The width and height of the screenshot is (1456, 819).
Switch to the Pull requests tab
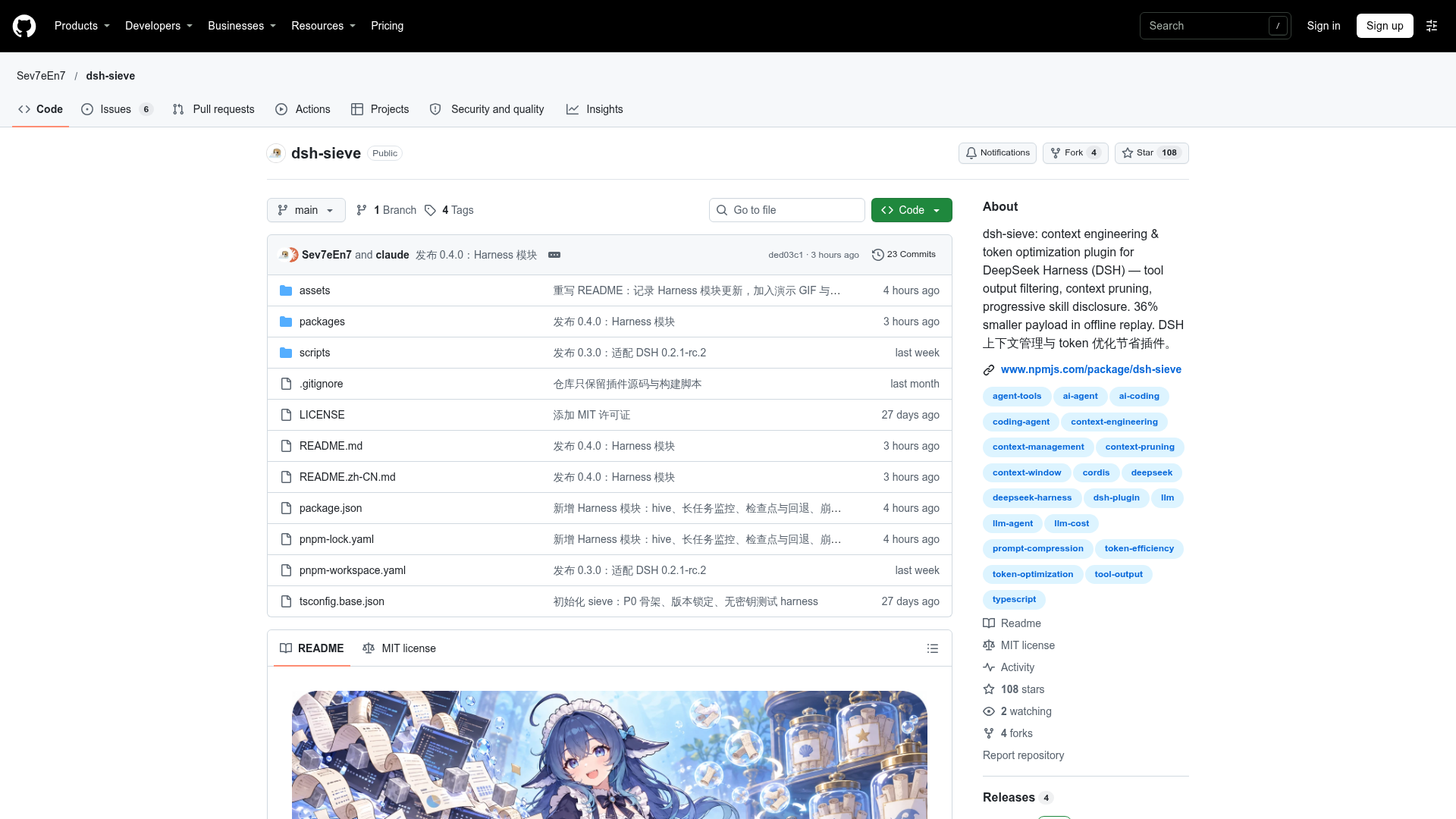tap(213, 109)
